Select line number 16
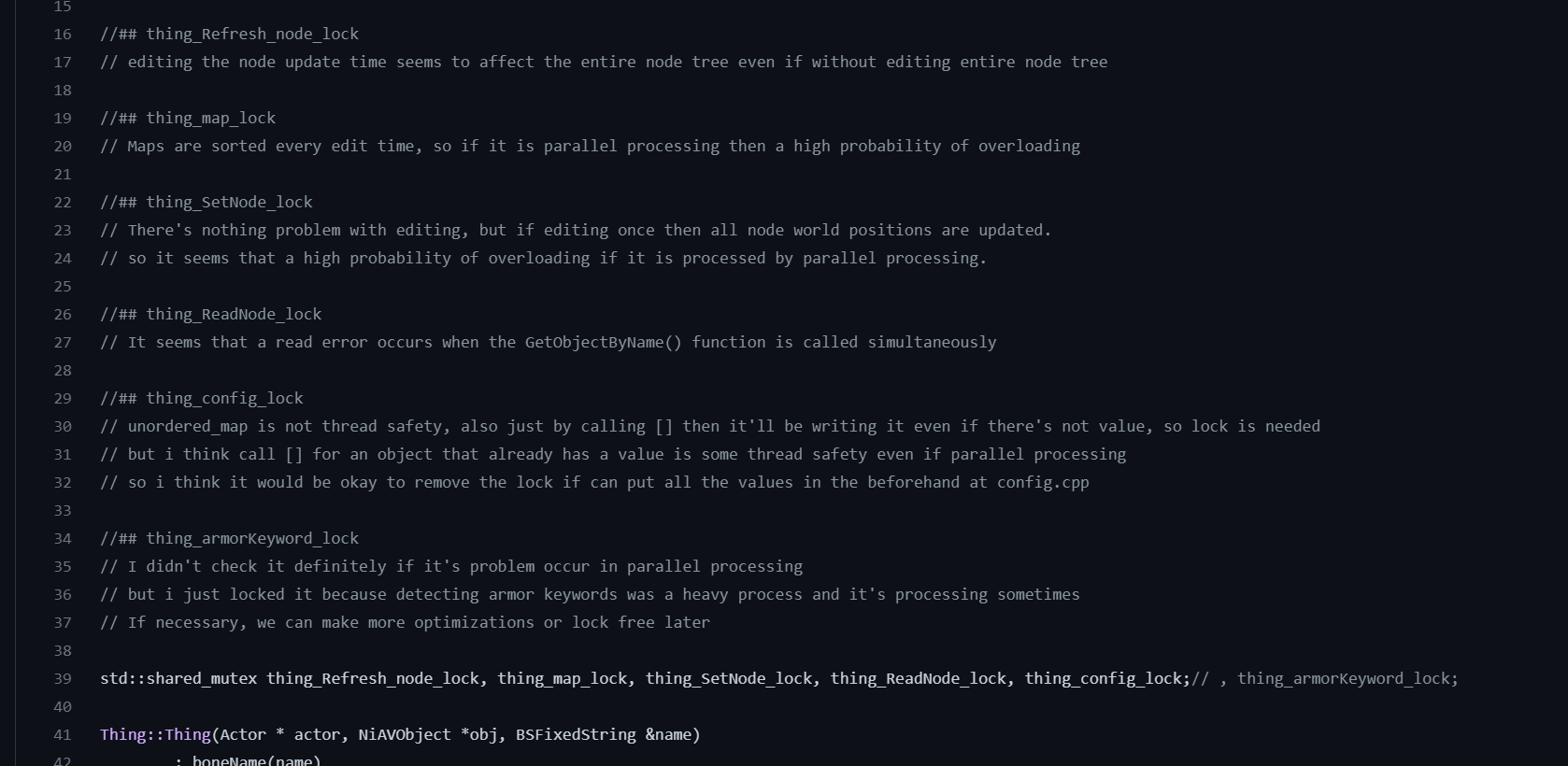 (63, 35)
